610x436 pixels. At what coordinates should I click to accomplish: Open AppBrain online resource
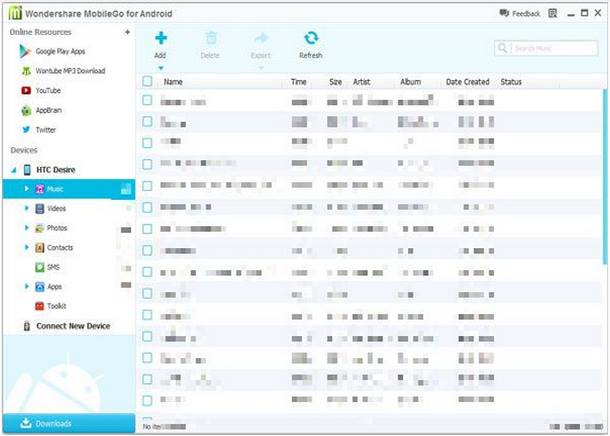click(x=41, y=110)
